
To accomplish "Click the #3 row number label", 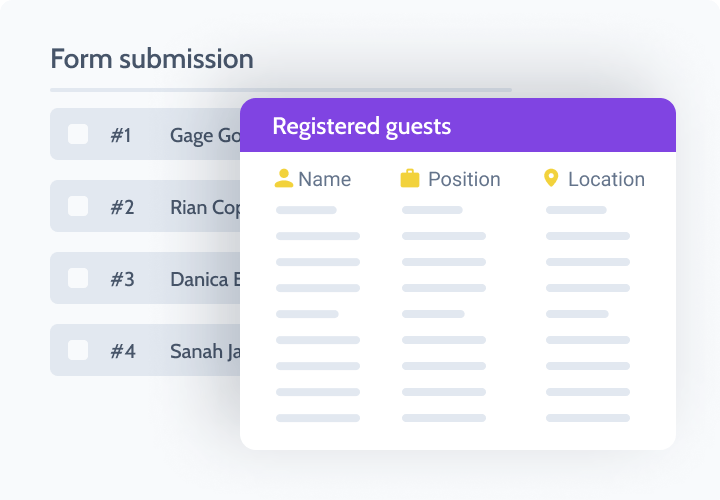I will pyautogui.click(x=122, y=280).
